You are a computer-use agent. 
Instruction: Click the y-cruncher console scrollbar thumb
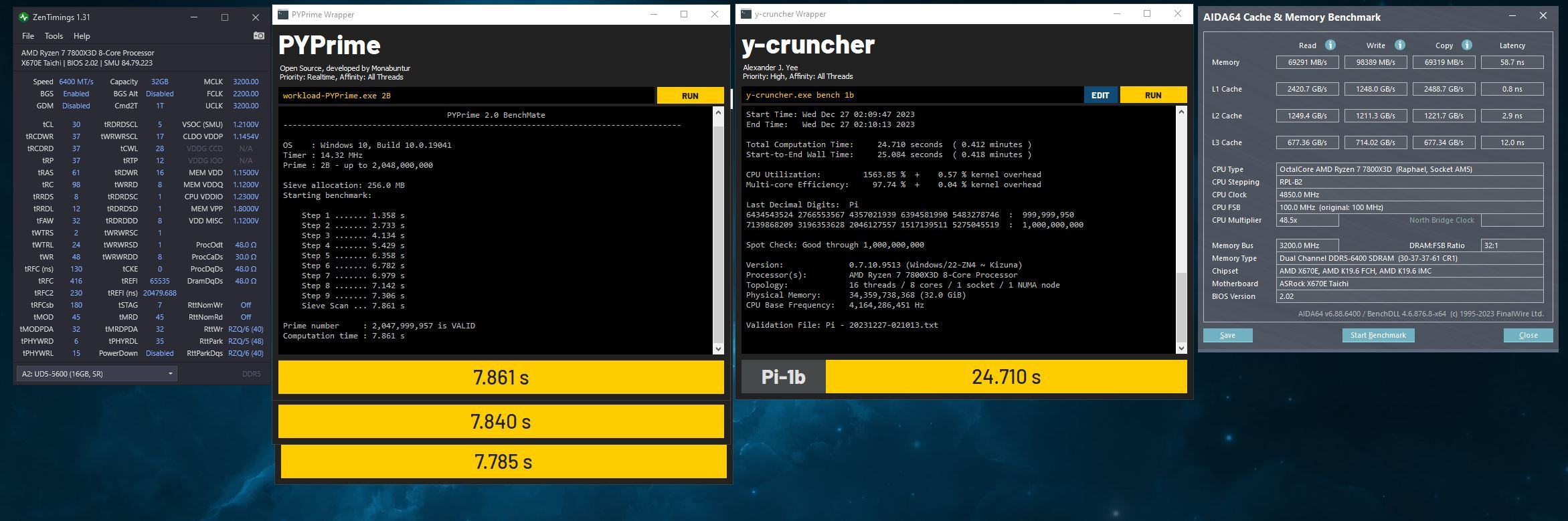[1181, 307]
